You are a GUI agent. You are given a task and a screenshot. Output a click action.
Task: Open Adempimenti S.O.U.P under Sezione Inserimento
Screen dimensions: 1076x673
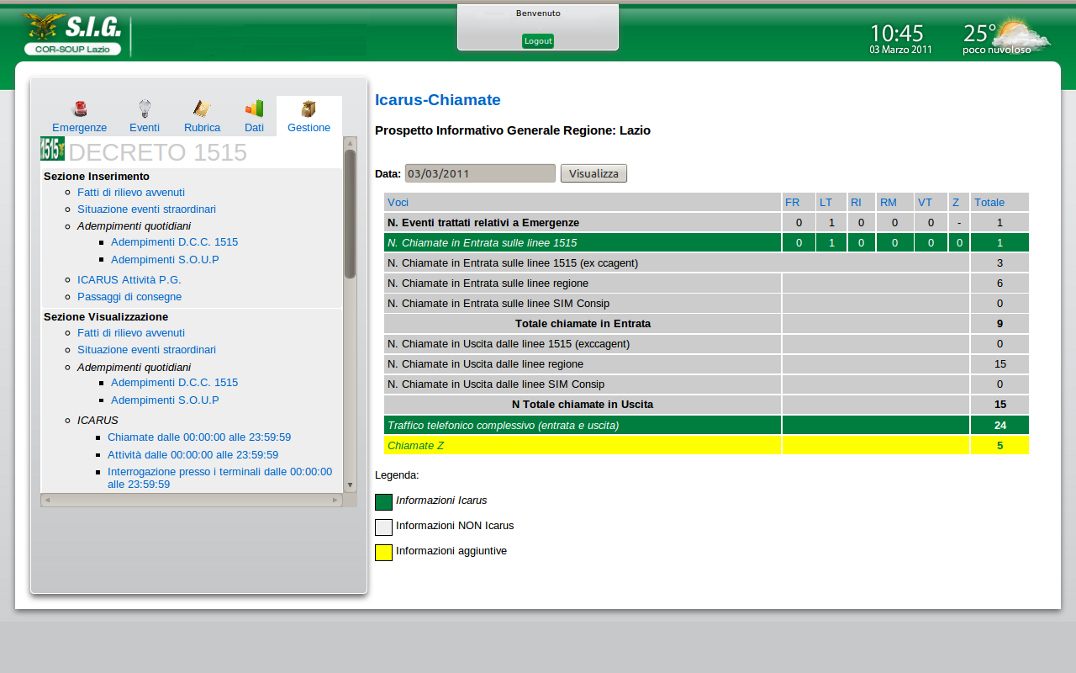coord(165,260)
